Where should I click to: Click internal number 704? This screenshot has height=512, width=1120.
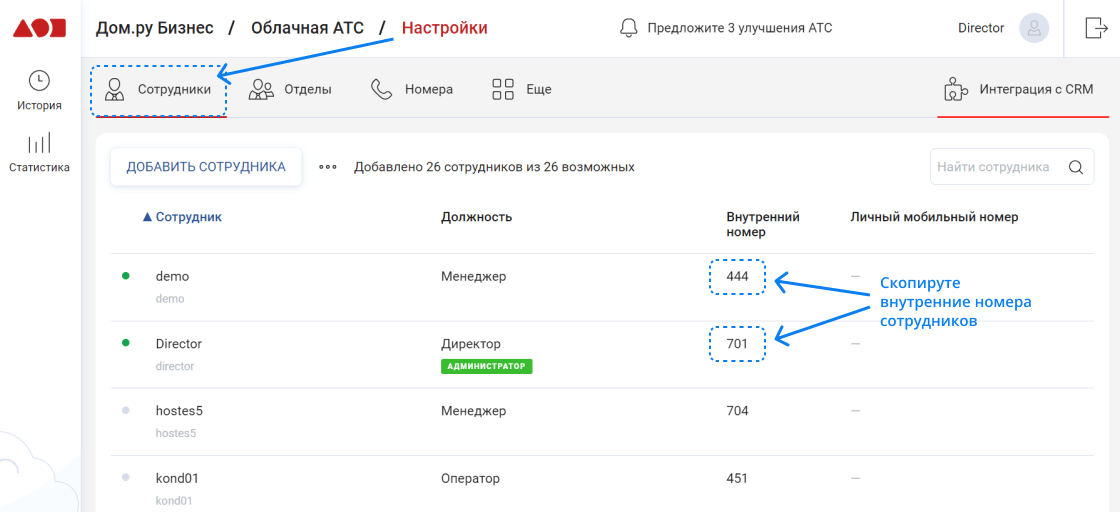pyautogui.click(x=737, y=411)
